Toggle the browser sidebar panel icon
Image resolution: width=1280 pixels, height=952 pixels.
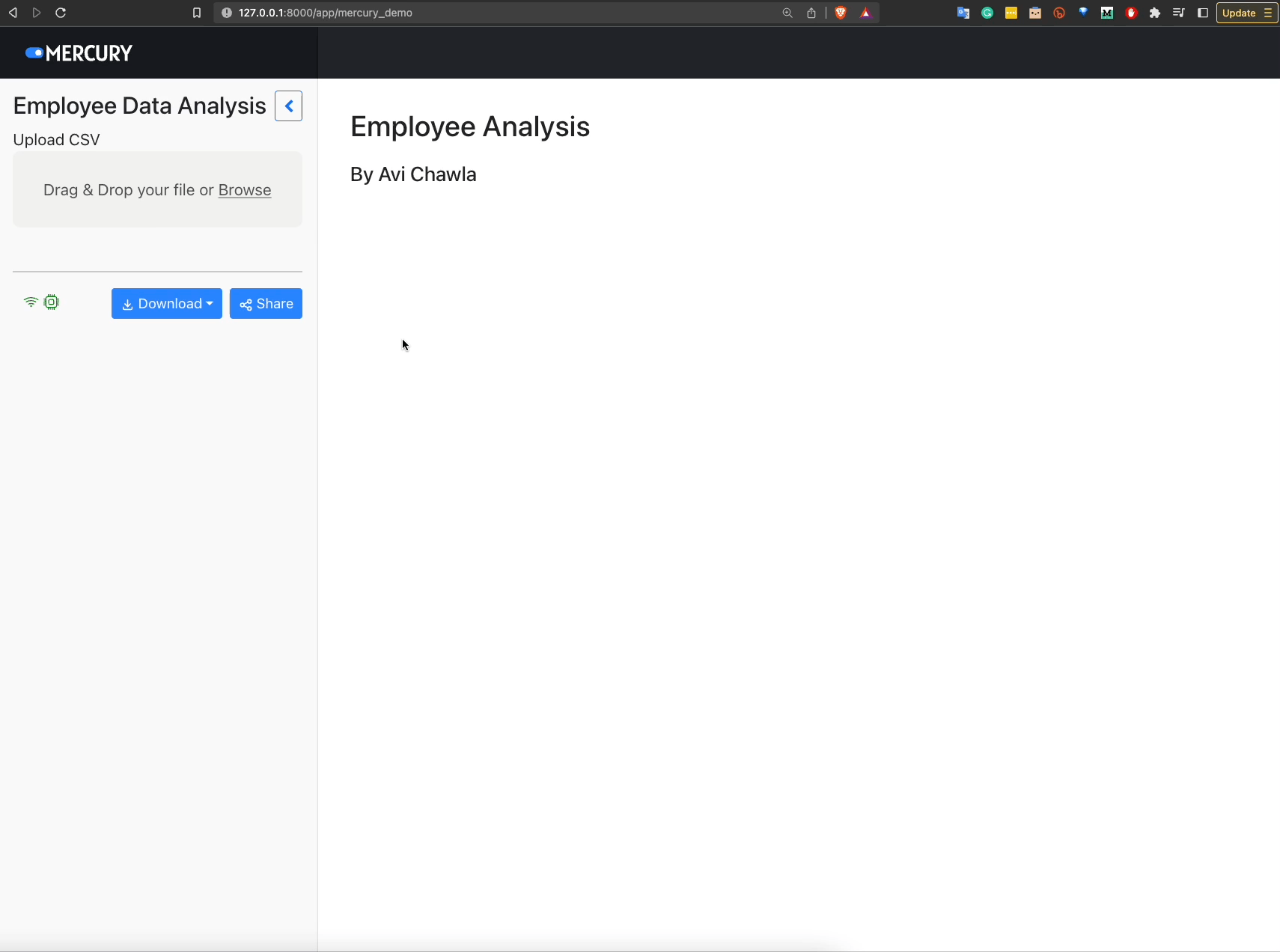point(1203,13)
